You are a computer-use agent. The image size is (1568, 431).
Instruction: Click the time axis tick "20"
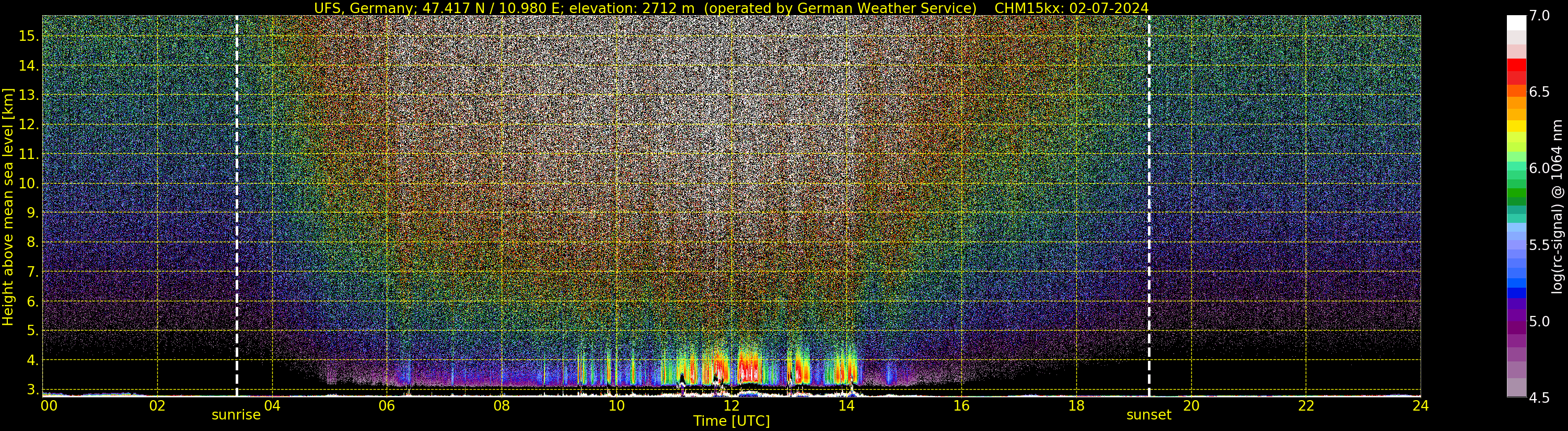[x=1191, y=406]
